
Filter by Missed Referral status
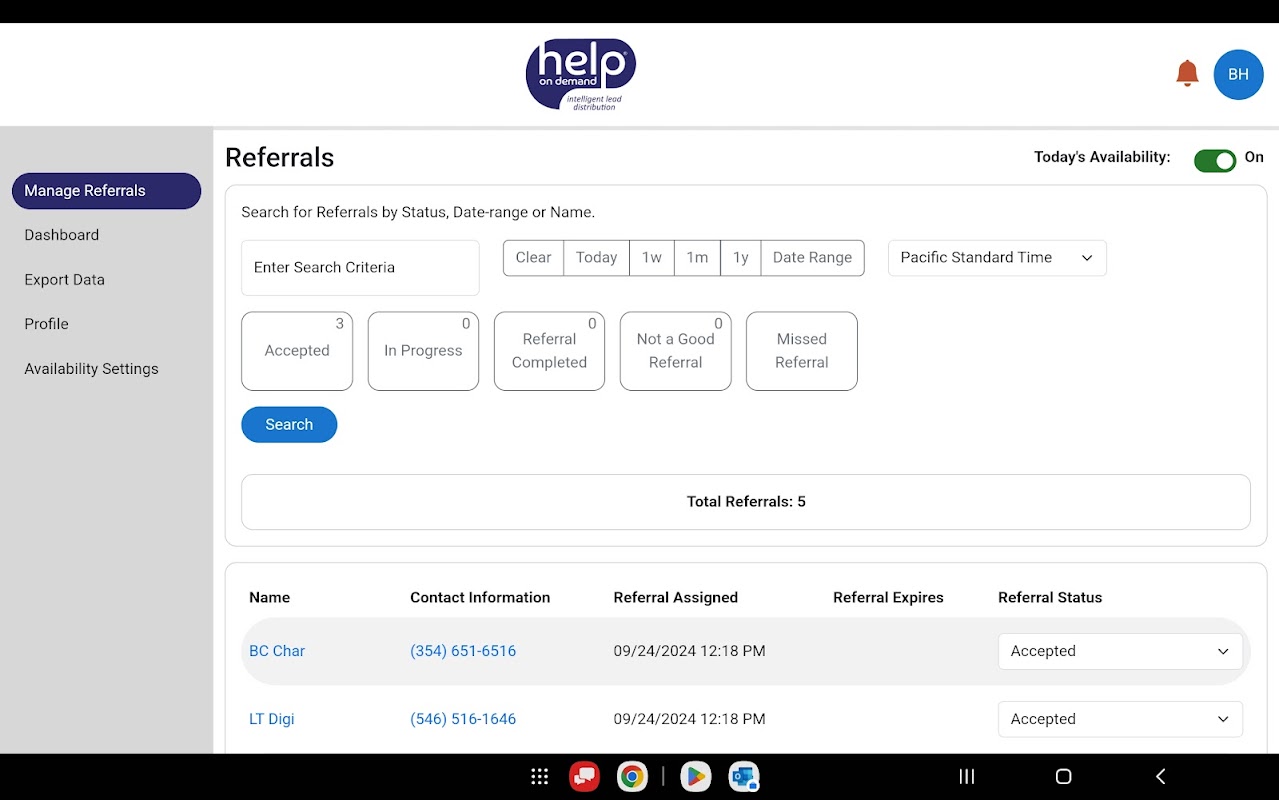point(801,351)
